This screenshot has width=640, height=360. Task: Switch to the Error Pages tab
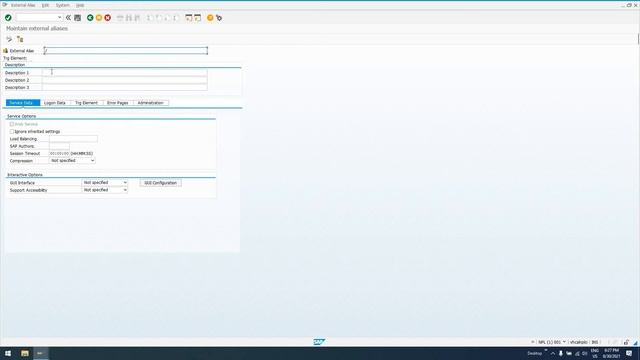pyautogui.click(x=118, y=103)
